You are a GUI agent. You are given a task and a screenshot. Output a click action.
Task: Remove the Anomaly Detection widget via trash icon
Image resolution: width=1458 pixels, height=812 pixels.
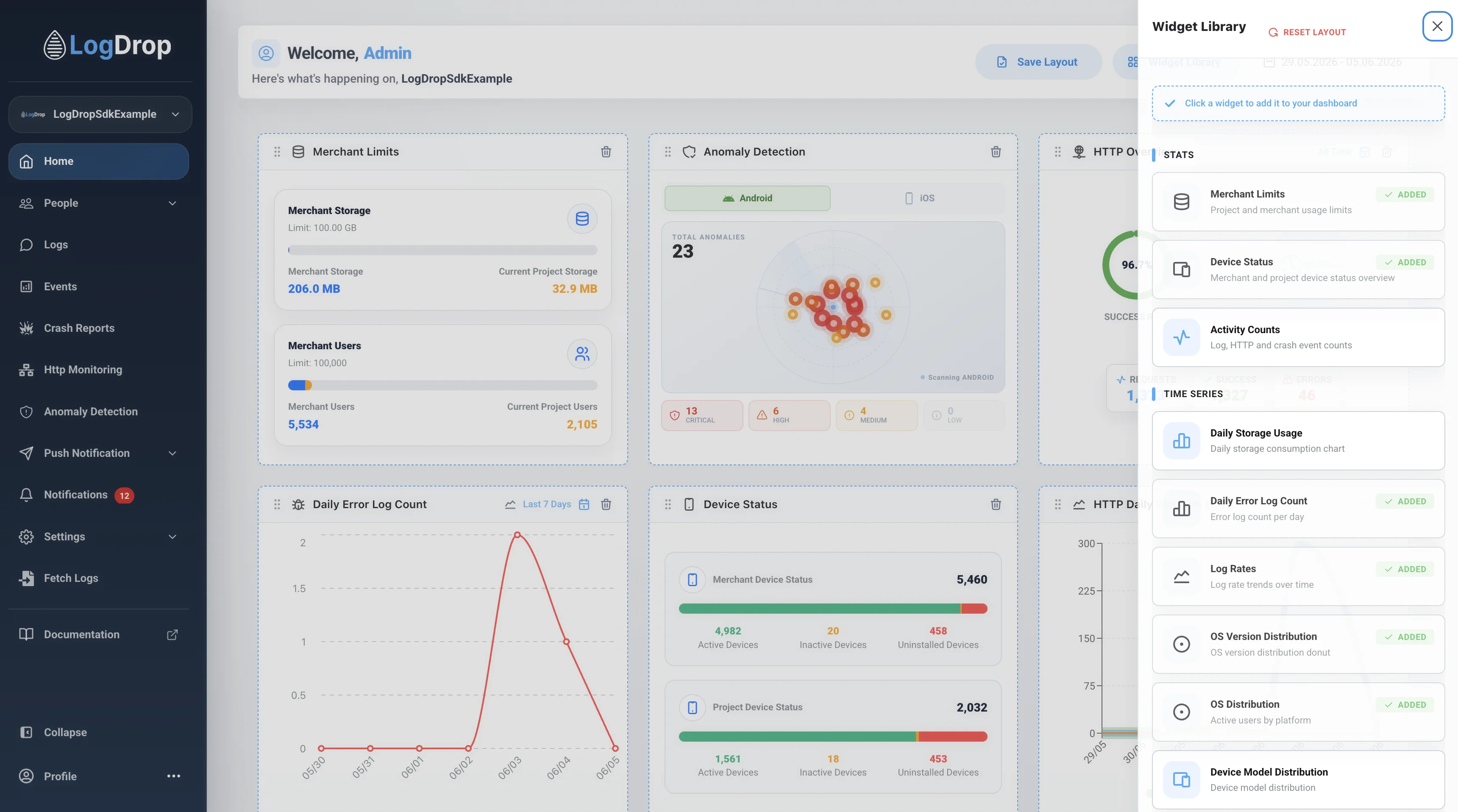point(996,152)
